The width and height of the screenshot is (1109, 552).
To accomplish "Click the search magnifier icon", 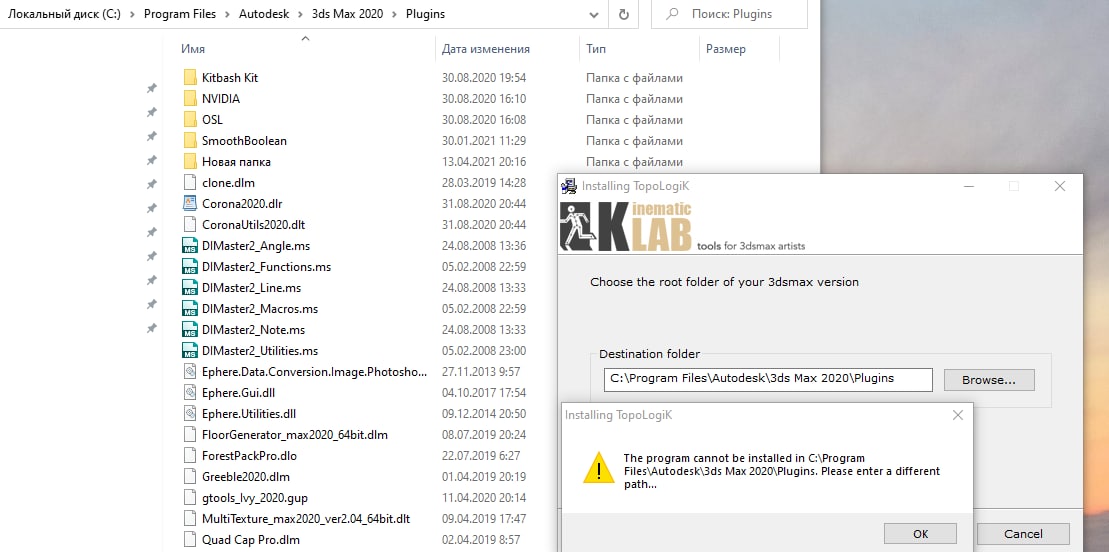I will click(673, 13).
